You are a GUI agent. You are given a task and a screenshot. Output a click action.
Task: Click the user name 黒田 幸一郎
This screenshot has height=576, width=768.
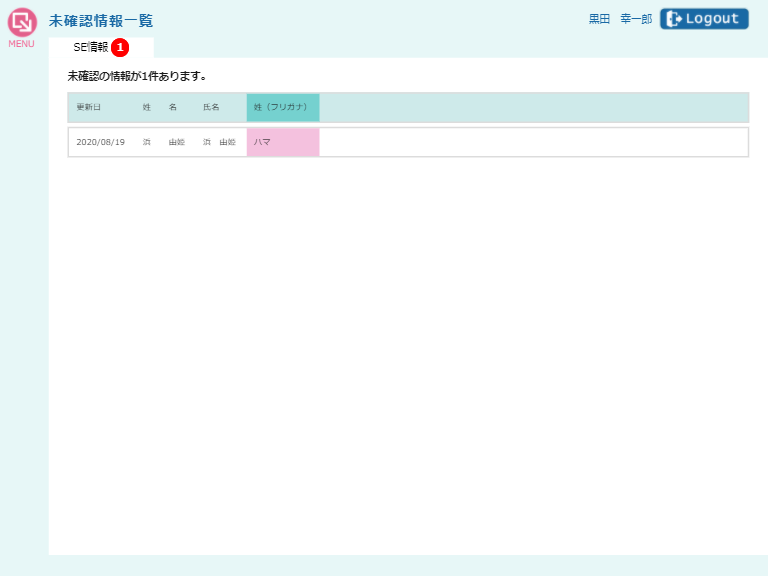[x=620, y=19]
